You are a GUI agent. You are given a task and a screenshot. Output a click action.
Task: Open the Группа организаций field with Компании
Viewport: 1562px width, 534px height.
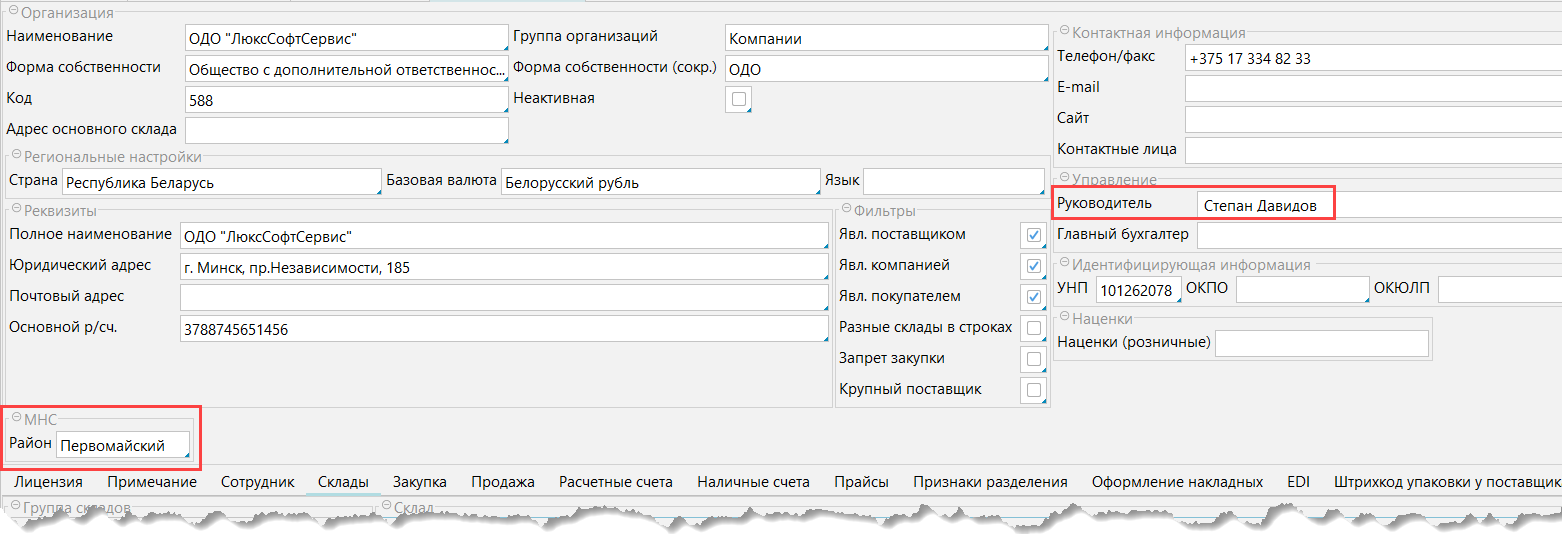pos(885,38)
